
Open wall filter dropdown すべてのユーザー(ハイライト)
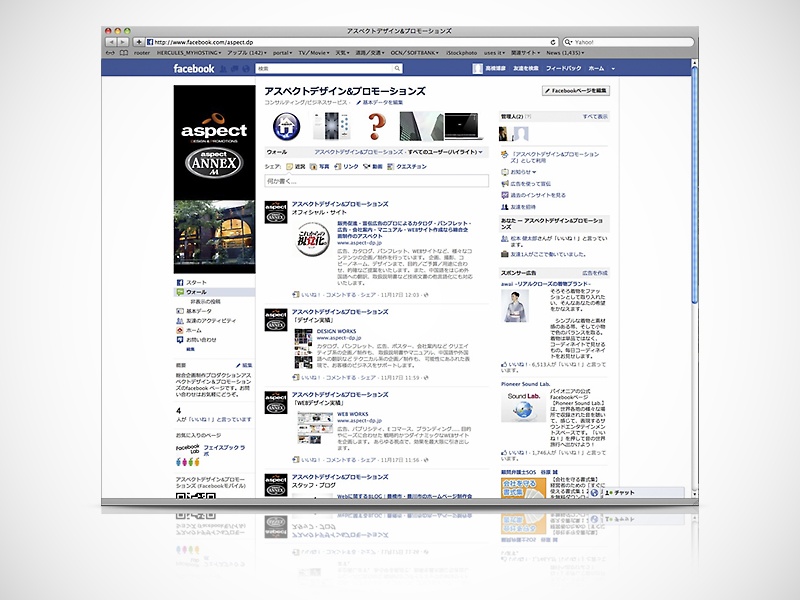[x=445, y=152]
